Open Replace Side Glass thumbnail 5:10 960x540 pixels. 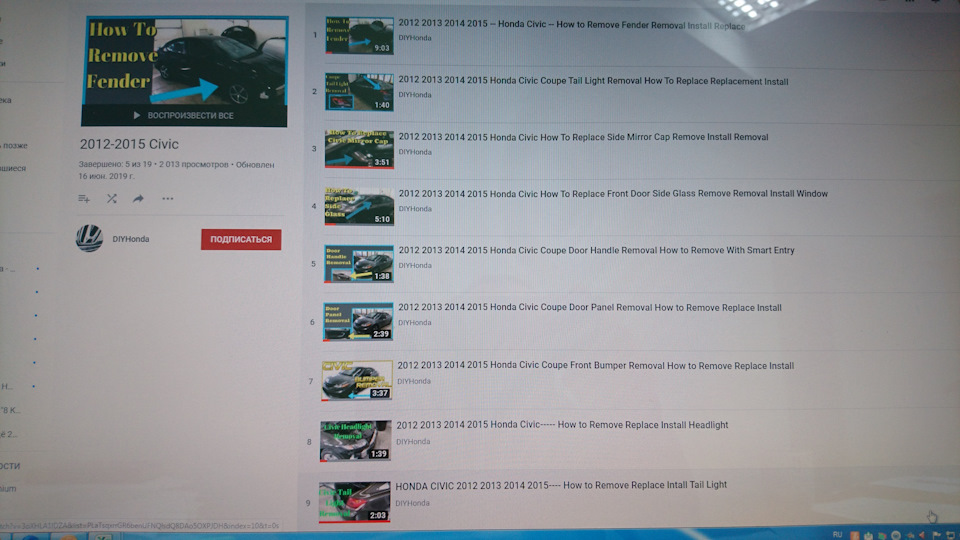pos(359,206)
